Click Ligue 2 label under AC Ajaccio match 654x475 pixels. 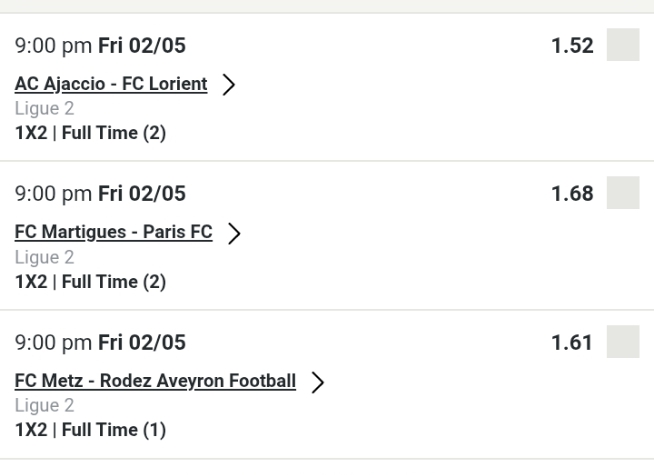pyautogui.click(x=36, y=108)
